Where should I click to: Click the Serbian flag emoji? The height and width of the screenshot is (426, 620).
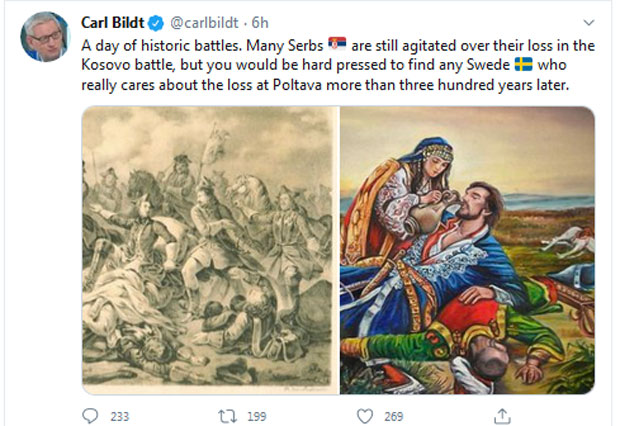pos(336,45)
